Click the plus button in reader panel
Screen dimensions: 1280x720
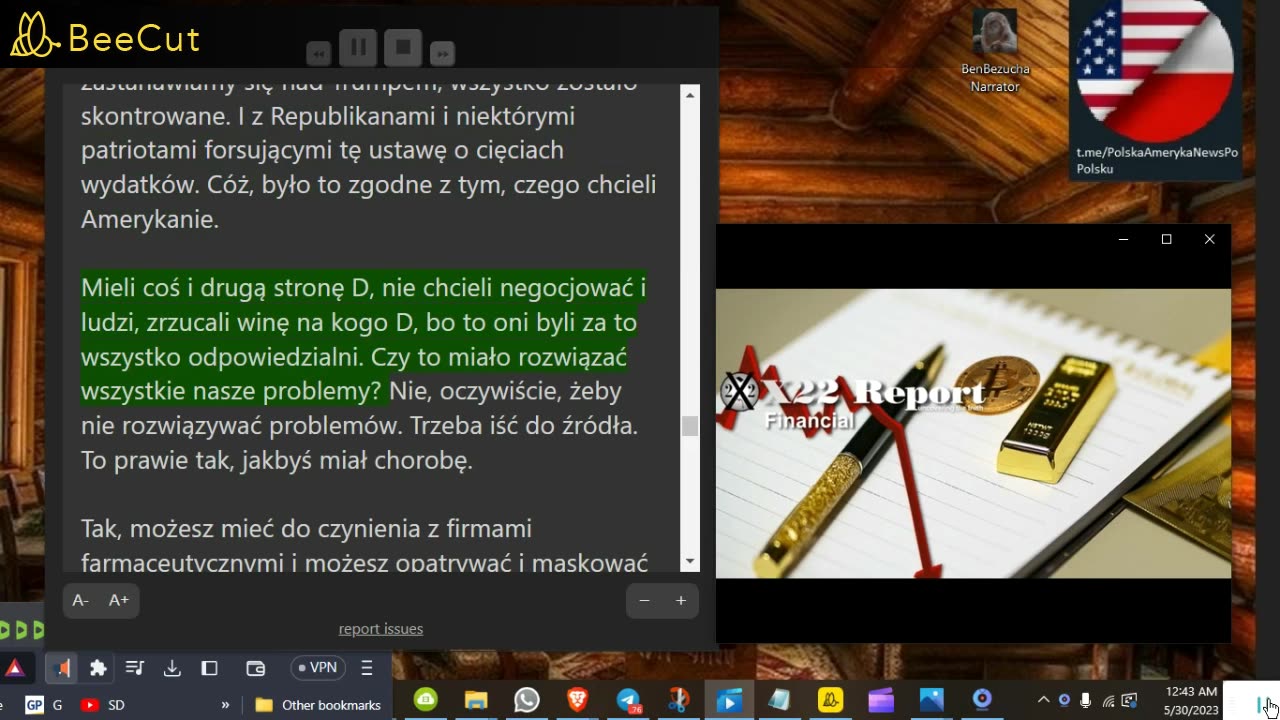681,600
